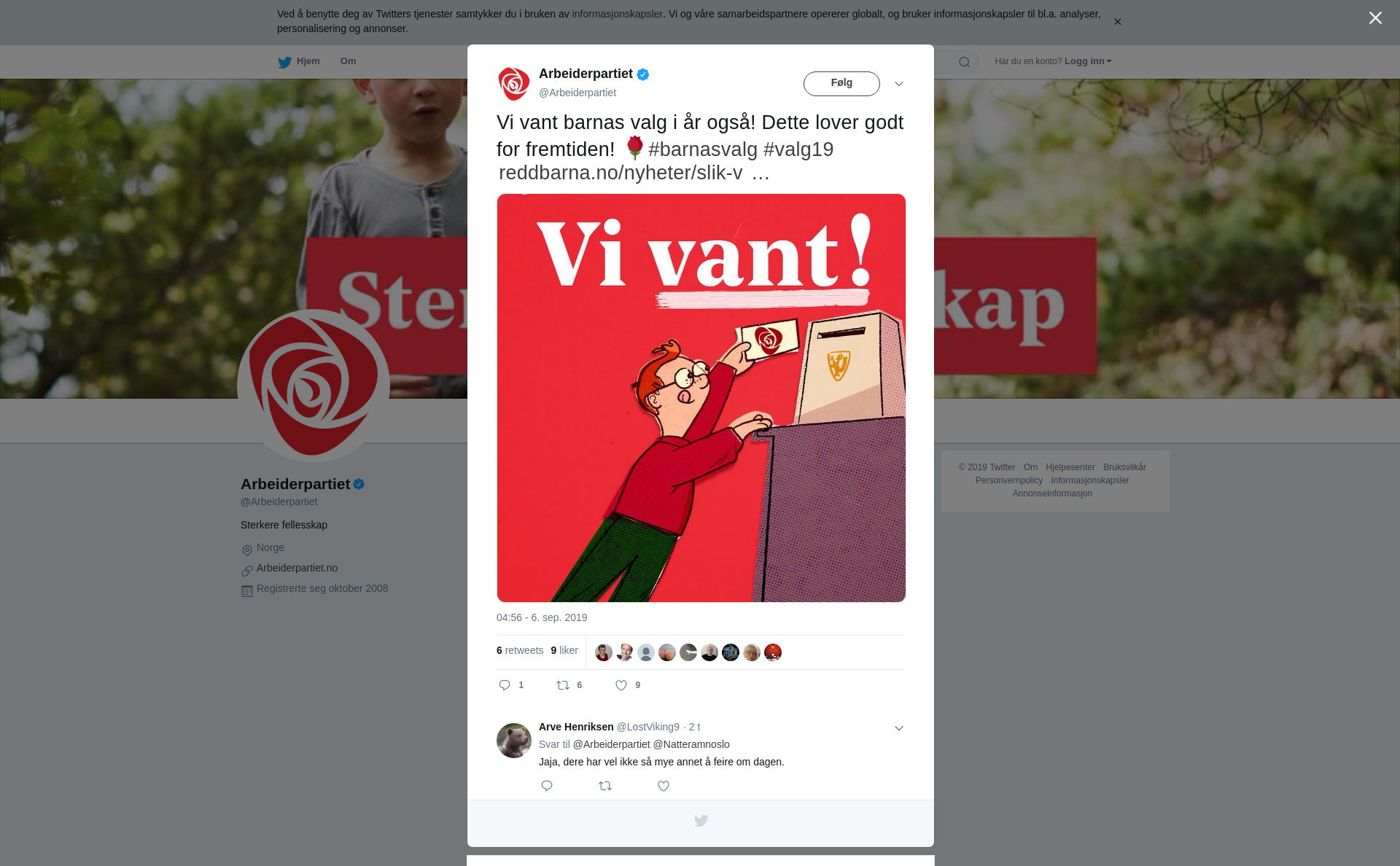Go to Hjem in the navigation bar
1400x866 pixels.
[x=308, y=61]
